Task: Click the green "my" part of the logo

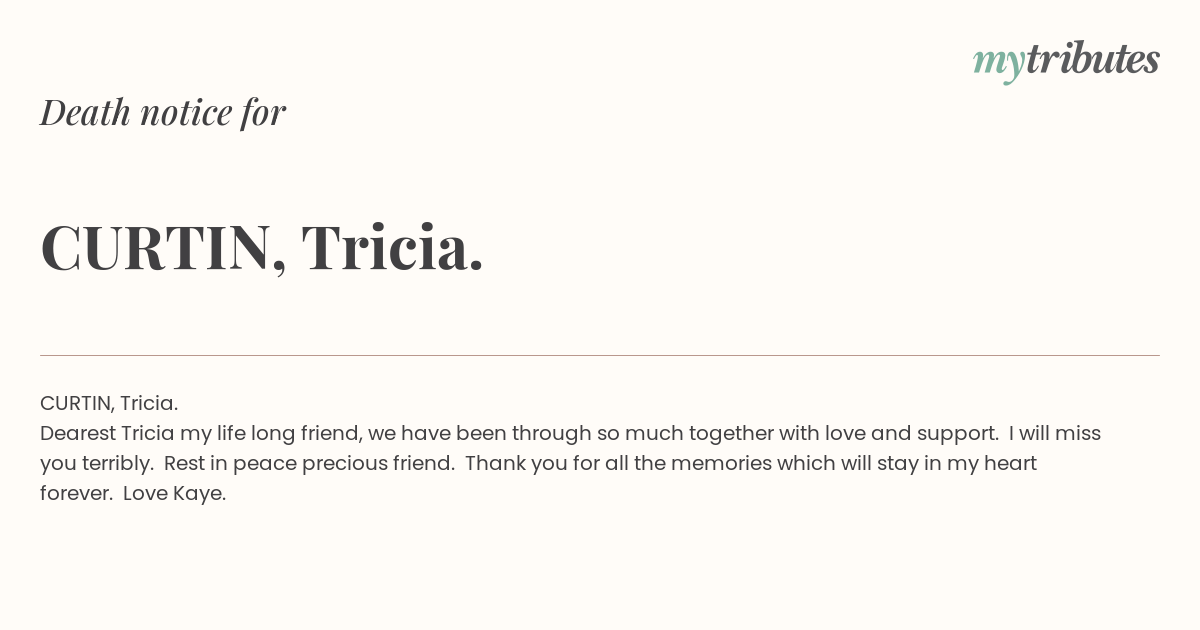Action: coord(999,64)
